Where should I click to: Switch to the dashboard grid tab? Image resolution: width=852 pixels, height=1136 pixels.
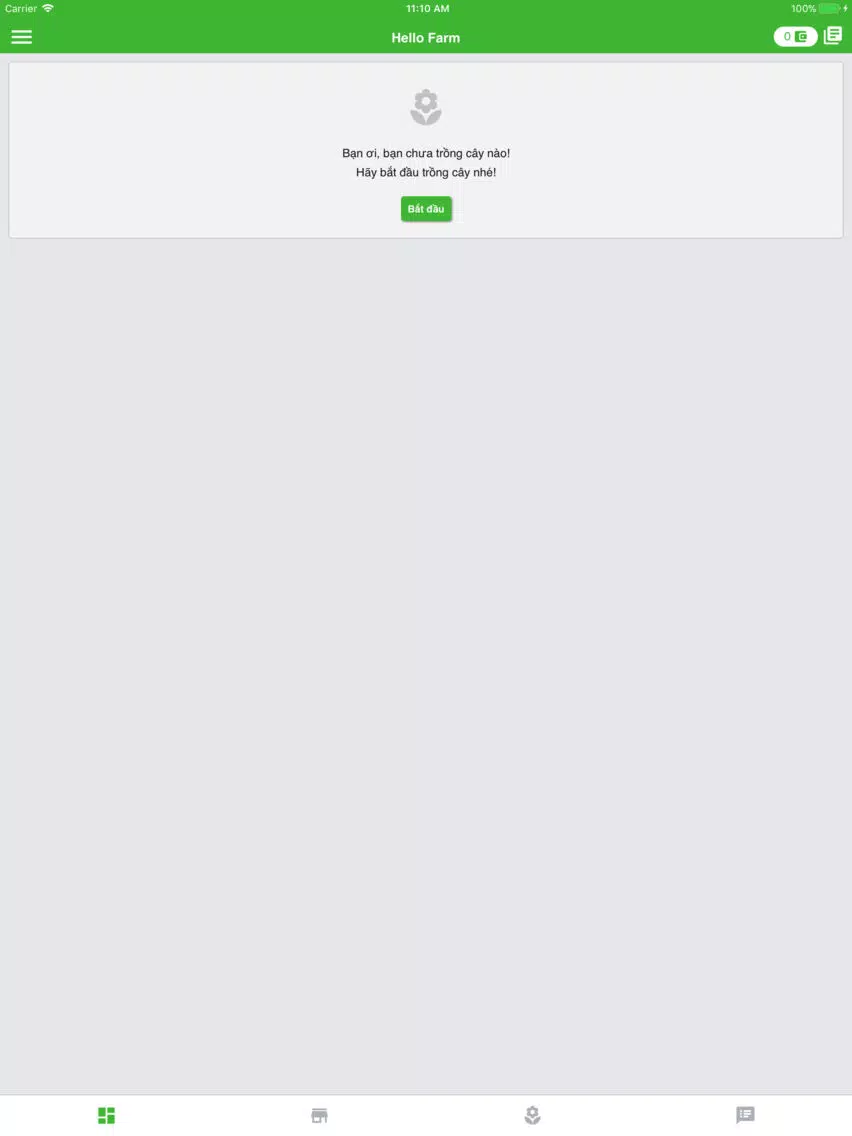[106, 1115]
